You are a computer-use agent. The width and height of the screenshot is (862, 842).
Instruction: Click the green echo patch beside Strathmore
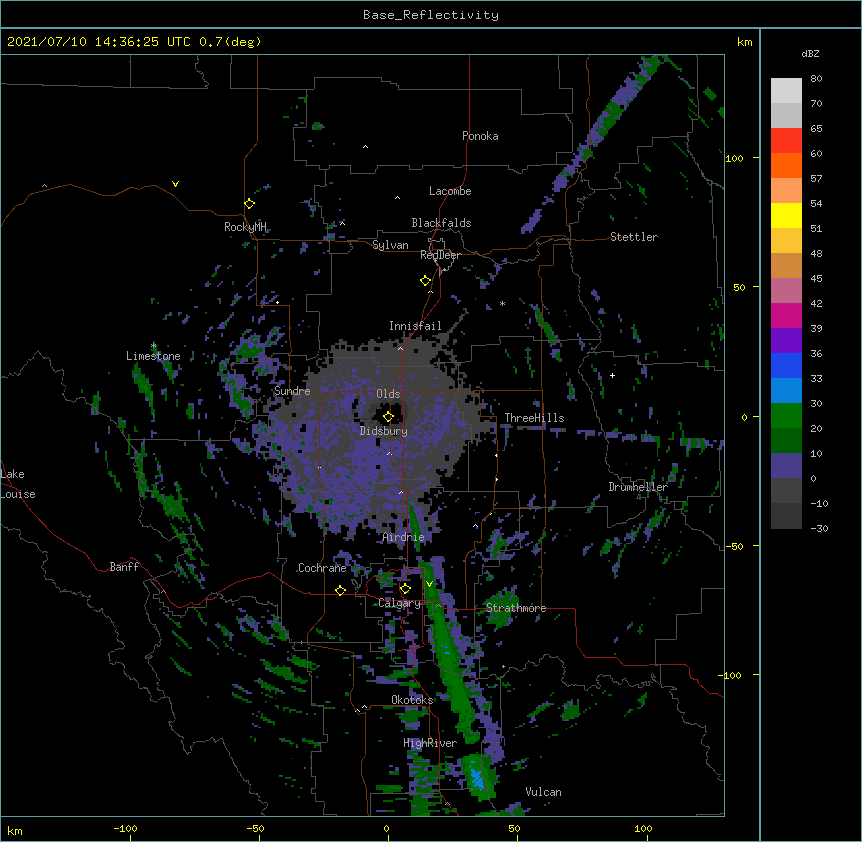click(x=500, y=609)
